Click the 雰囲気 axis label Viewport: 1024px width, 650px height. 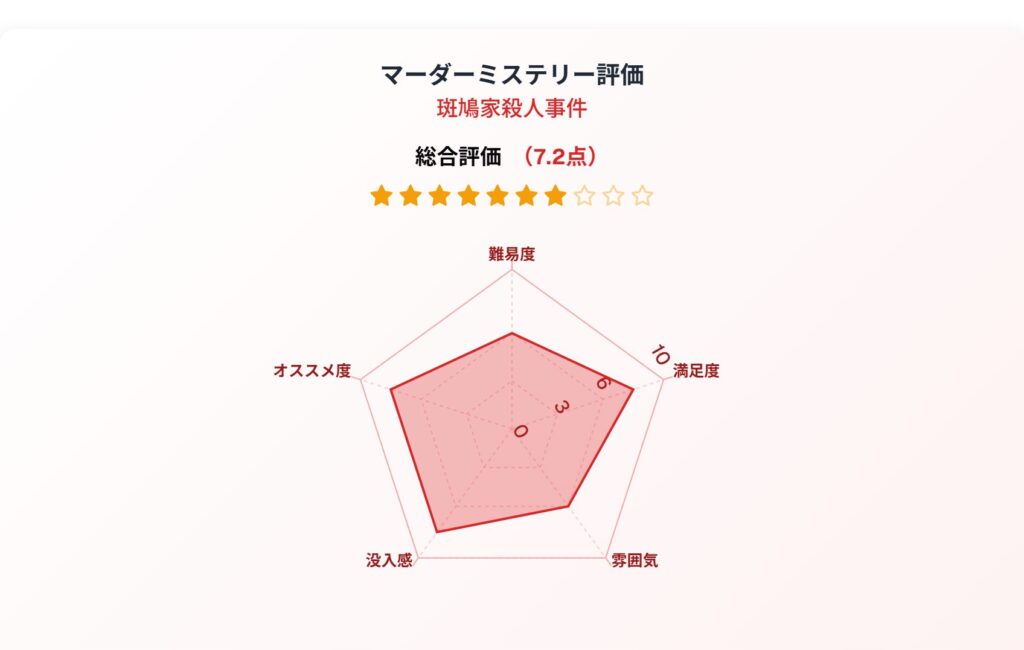tap(634, 561)
